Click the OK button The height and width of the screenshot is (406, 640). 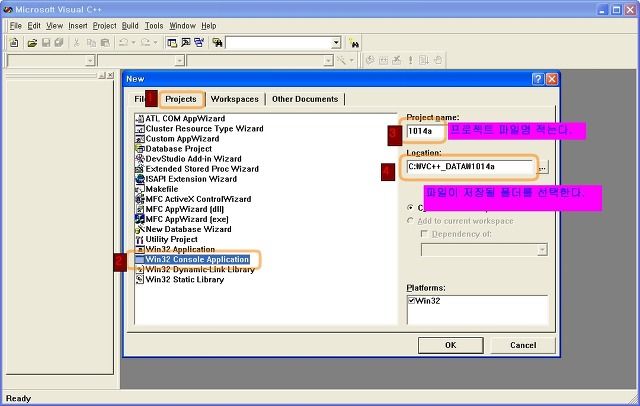click(x=451, y=345)
